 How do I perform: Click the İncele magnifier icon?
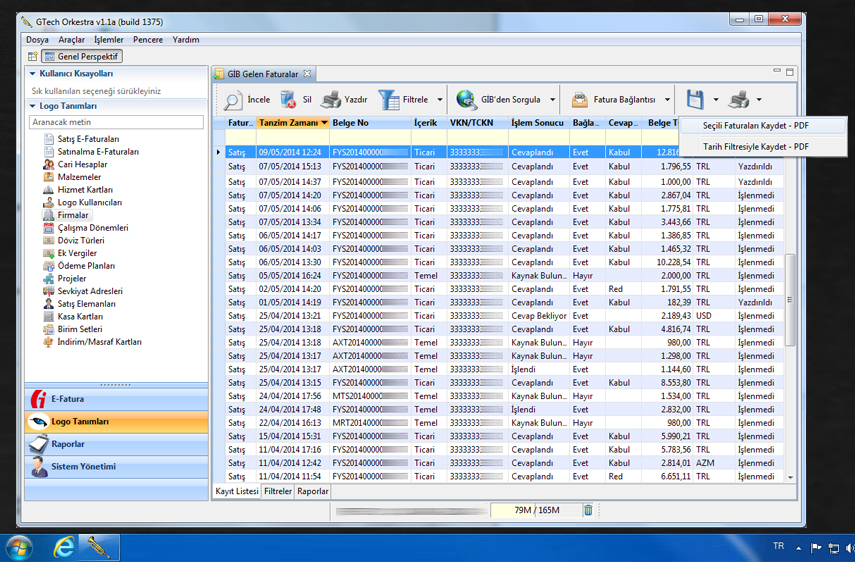pos(233,100)
